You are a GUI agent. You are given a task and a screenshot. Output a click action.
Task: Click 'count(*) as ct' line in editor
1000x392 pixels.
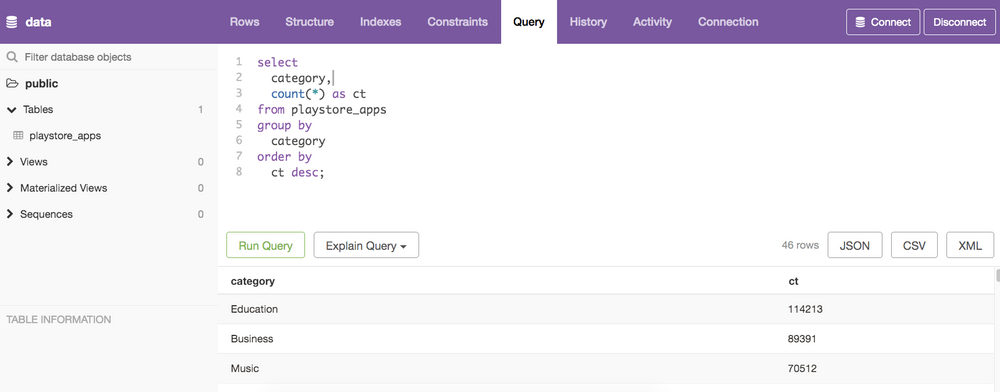319,94
